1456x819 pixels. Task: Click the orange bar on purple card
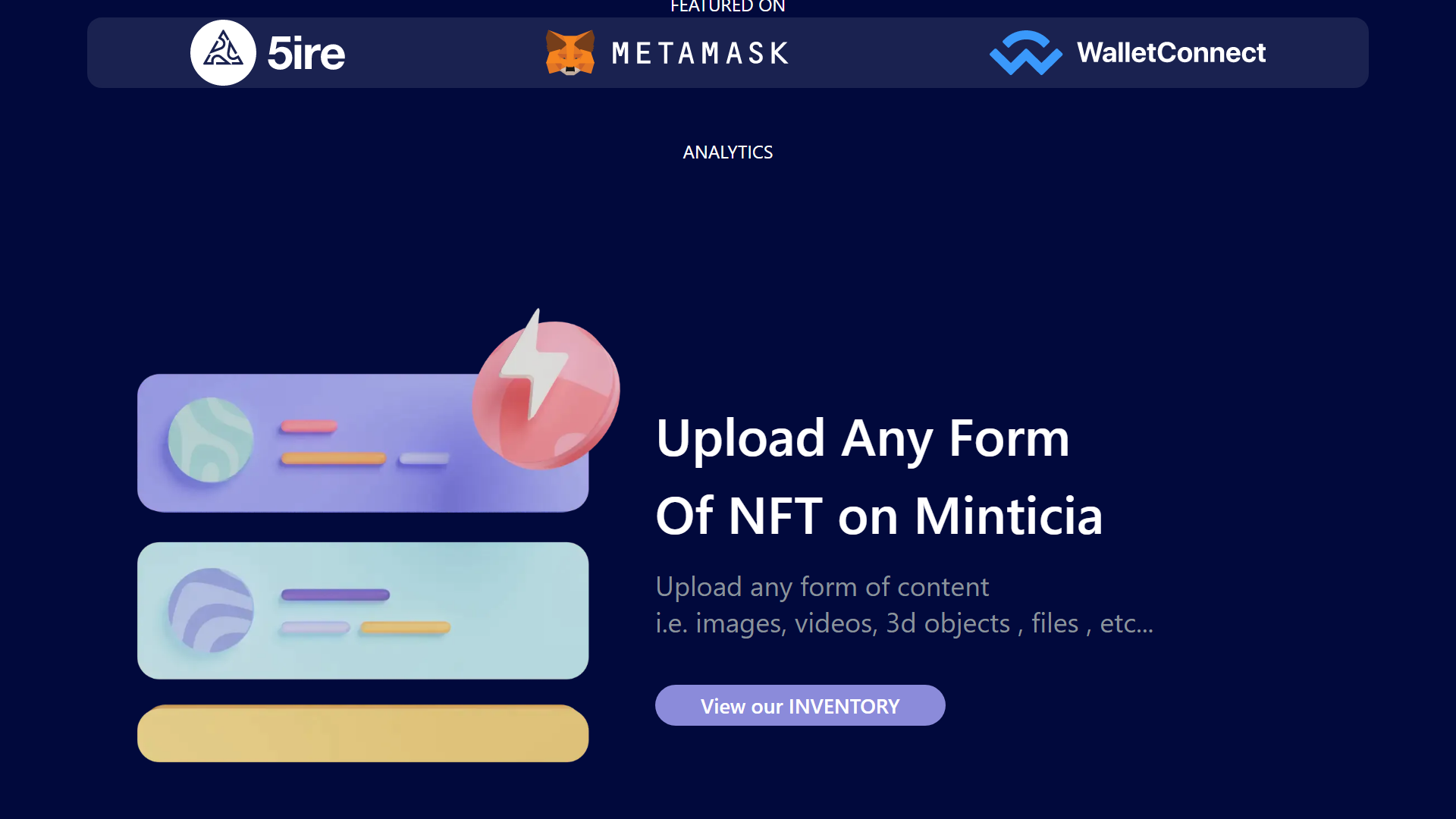pos(334,458)
